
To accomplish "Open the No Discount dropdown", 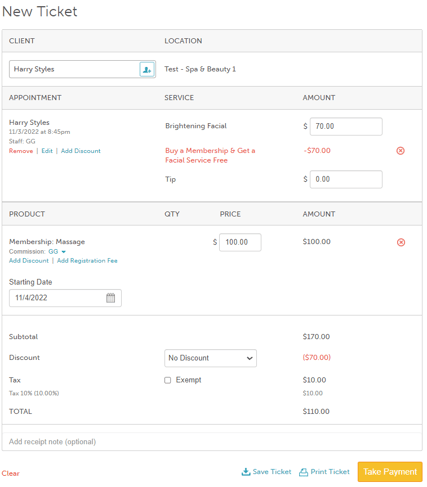I will click(x=210, y=358).
